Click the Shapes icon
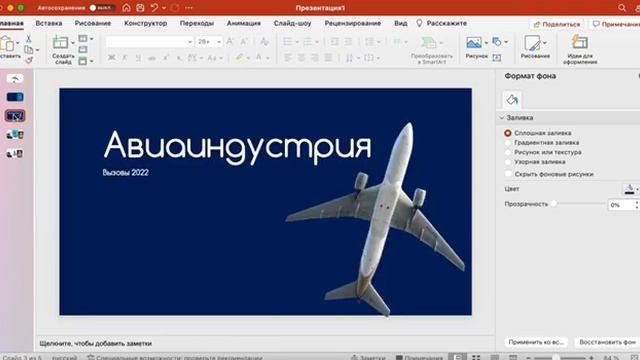 point(497,41)
